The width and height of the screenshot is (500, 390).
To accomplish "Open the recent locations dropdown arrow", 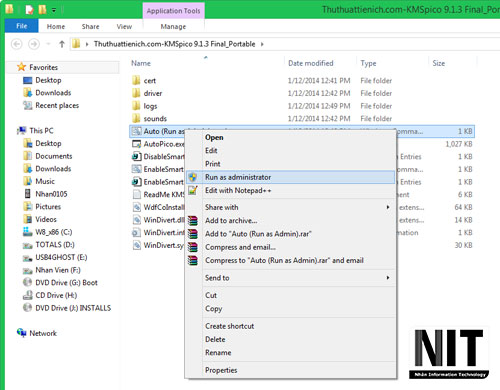I will coord(48,44).
